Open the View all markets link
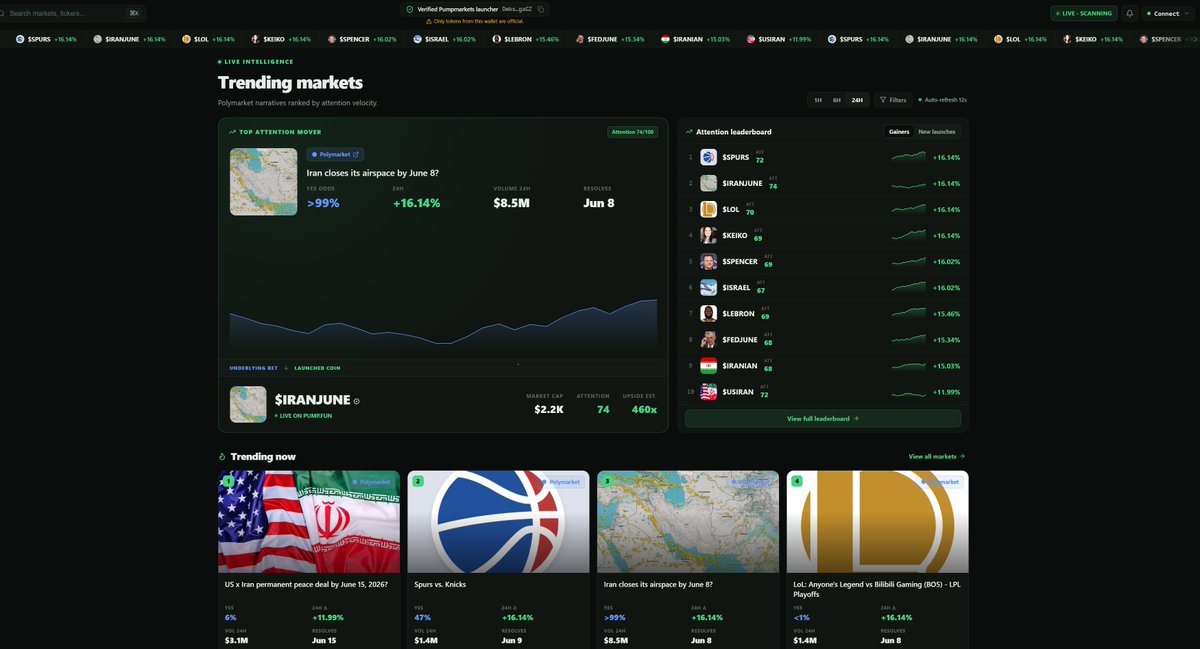The height and width of the screenshot is (649, 1200). point(937,457)
